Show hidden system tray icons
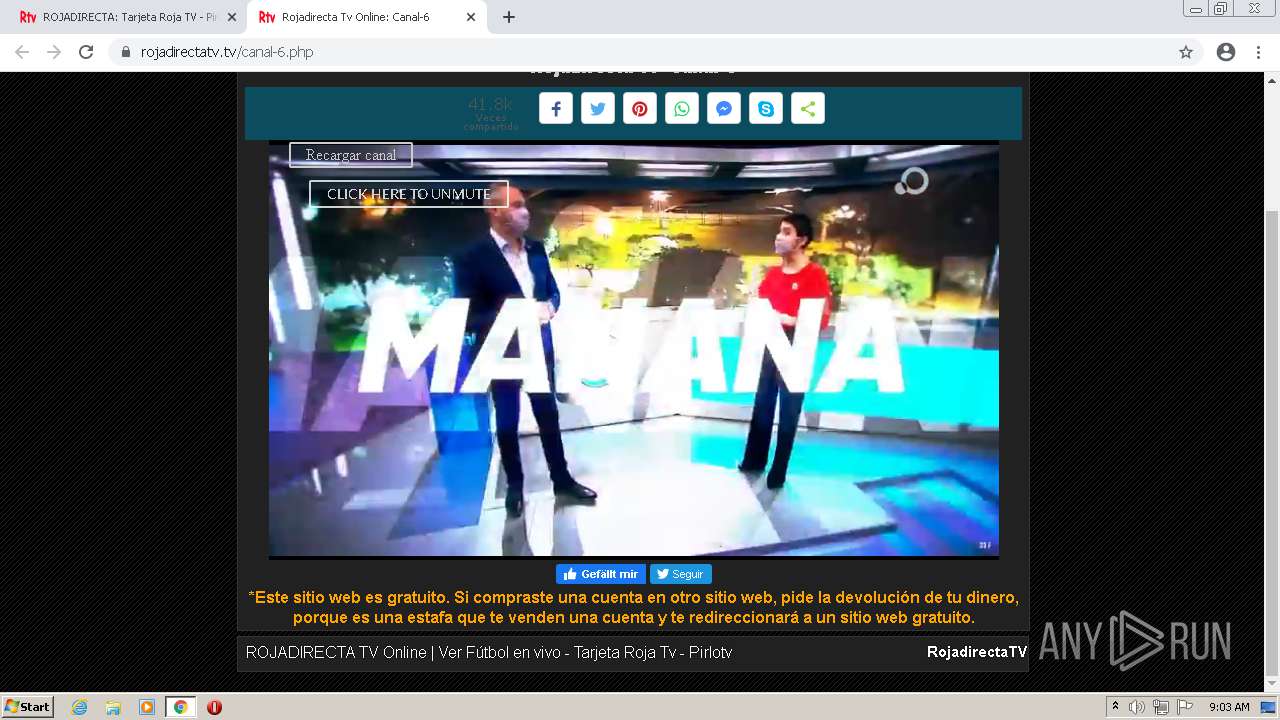This screenshot has height=720, width=1280. pyautogui.click(x=1116, y=707)
